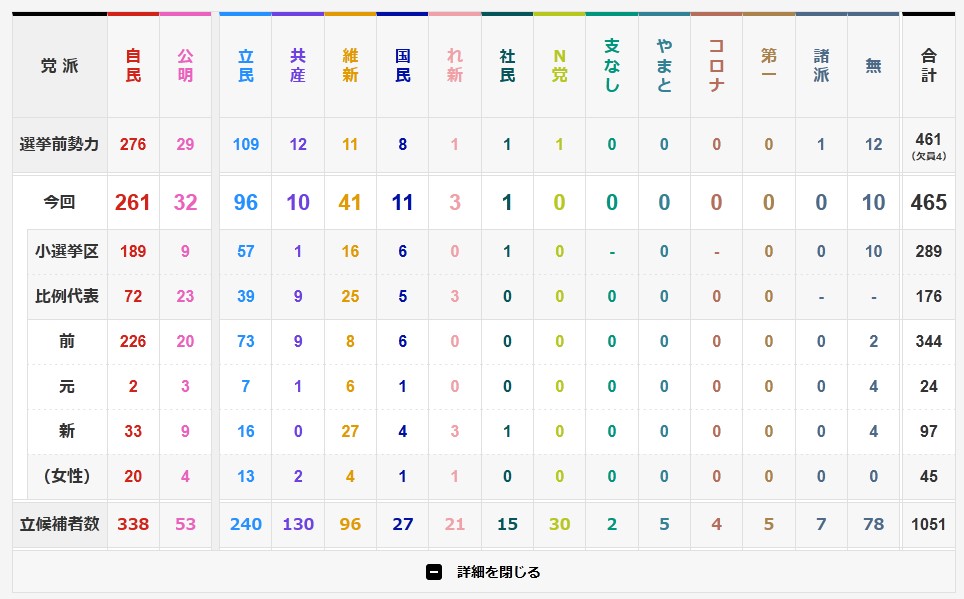Click the red color bar above 自民
964x599 pixels.
click(133, 14)
